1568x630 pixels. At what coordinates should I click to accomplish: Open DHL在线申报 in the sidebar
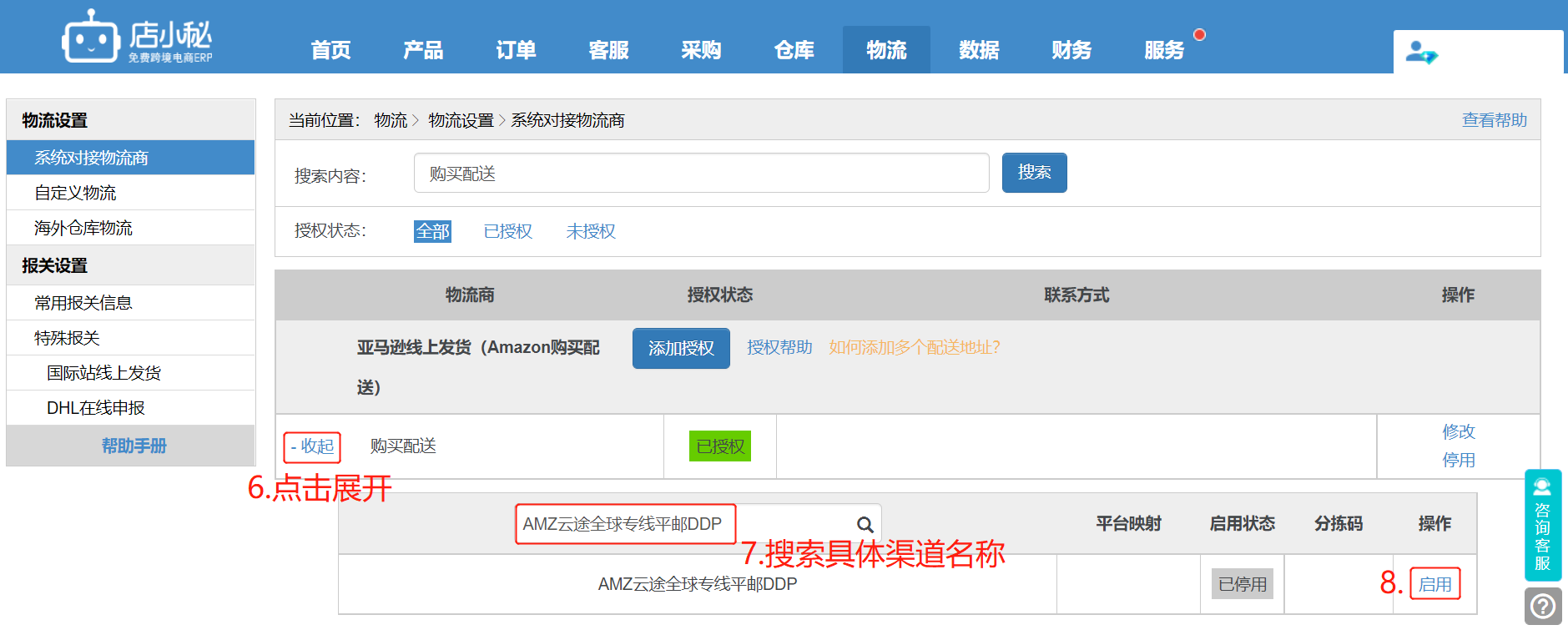[x=130, y=408]
